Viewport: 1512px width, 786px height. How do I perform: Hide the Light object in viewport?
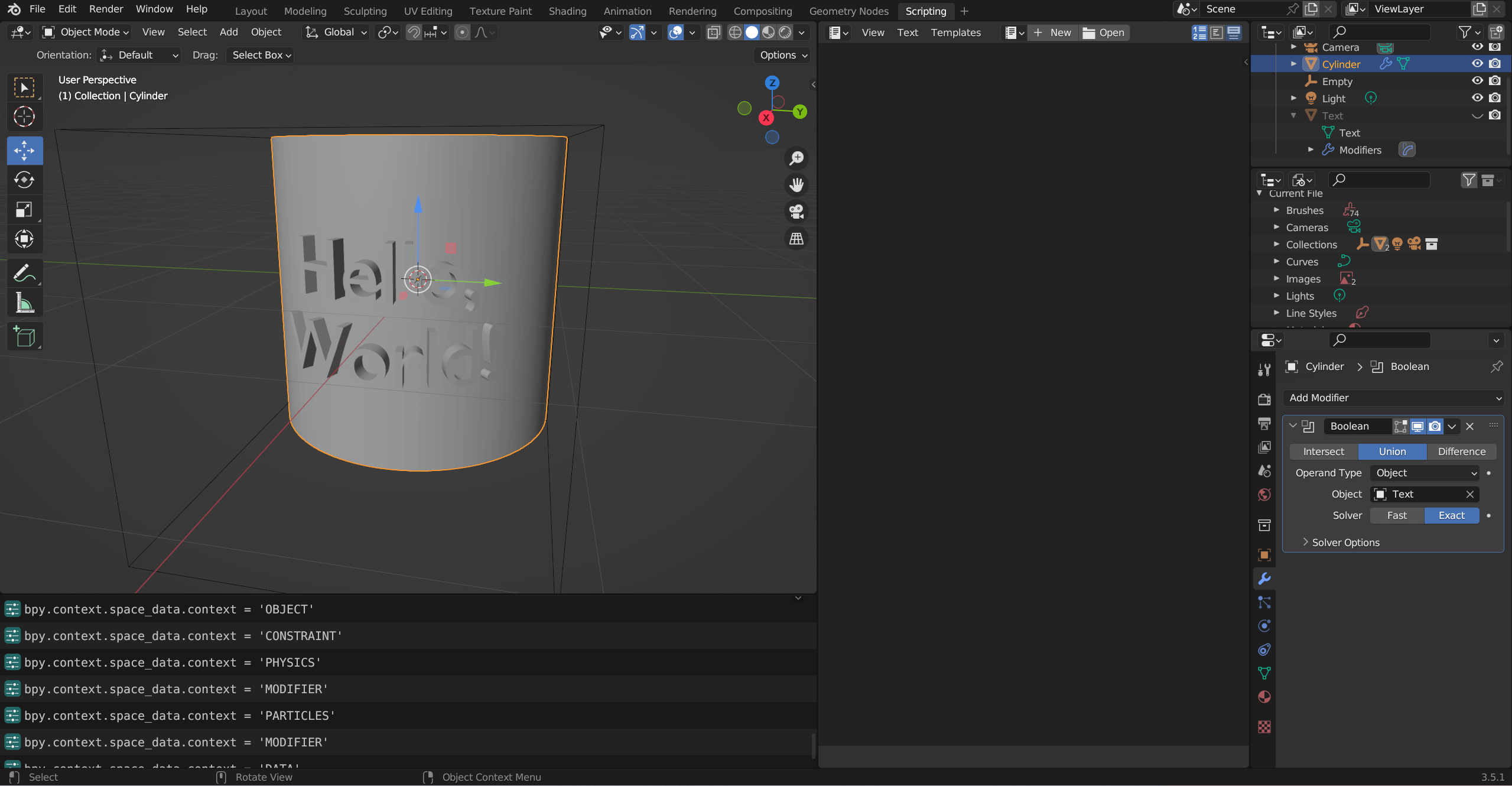(x=1477, y=98)
